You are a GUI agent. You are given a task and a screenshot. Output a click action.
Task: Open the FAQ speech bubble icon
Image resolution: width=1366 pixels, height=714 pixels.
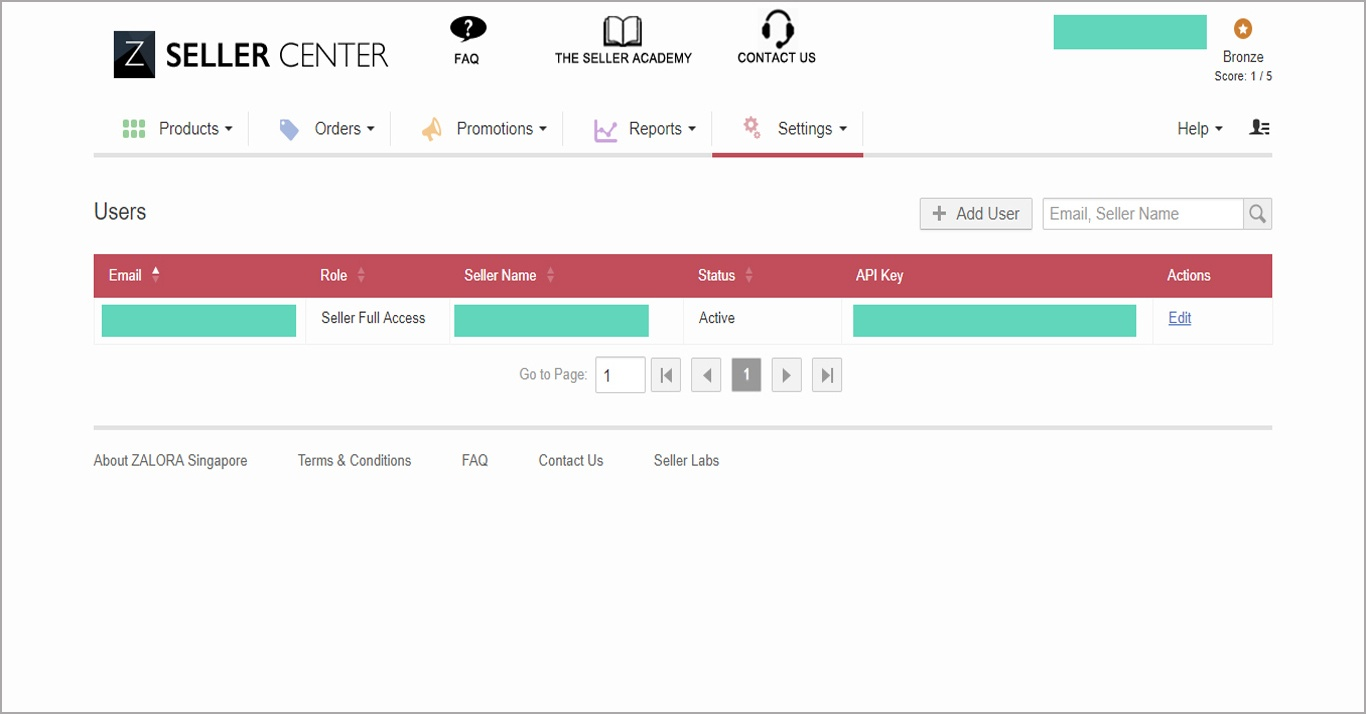(467, 28)
